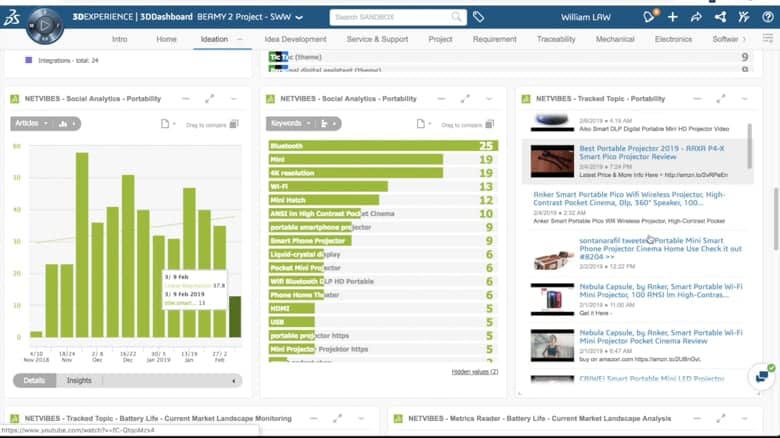Open the dashboard tabs hamburger menu

tap(768, 38)
